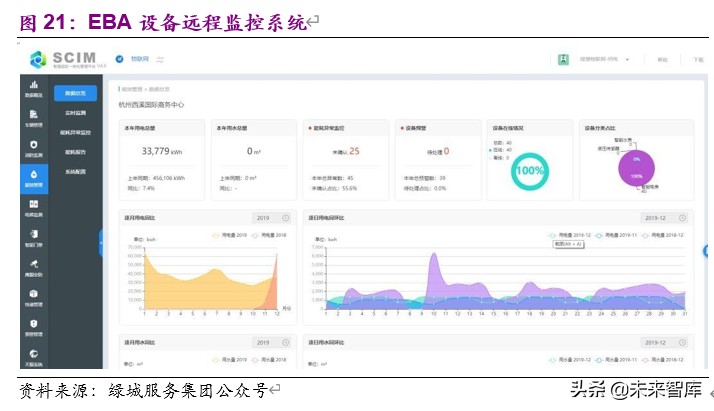
Task: Open the 2019-12 selector for daily water chart
Action: tap(664, 342)
